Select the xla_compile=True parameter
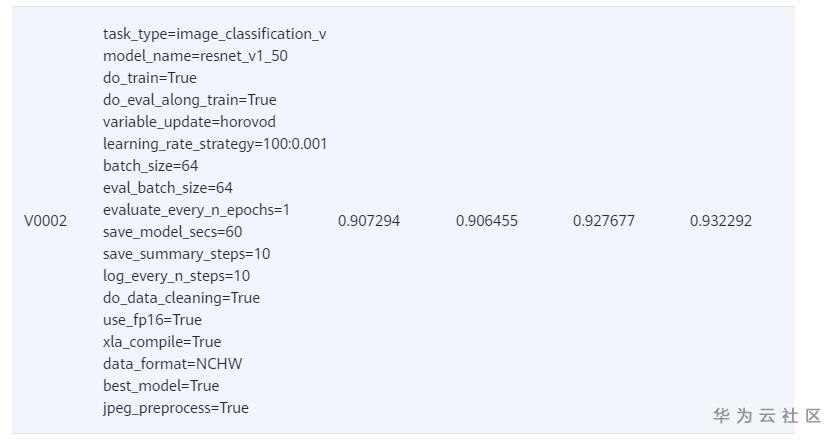The image size is (834, 441). [x=162, y=342]
